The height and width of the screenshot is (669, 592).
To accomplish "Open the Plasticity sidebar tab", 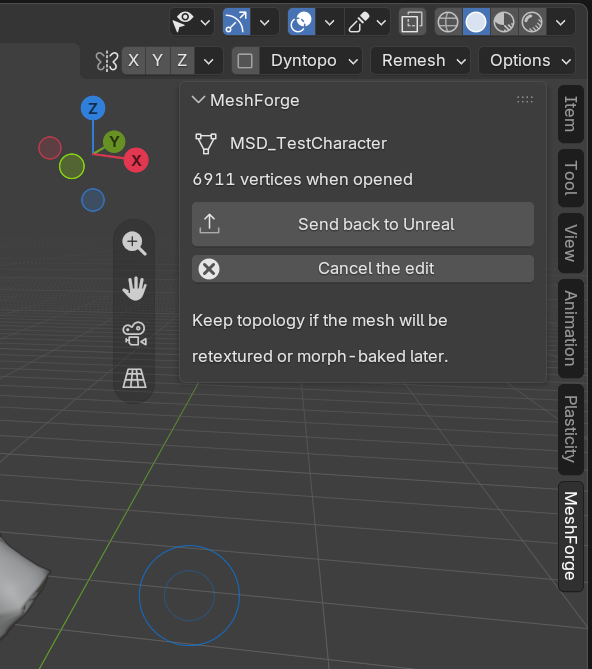I will coord(571,429).
